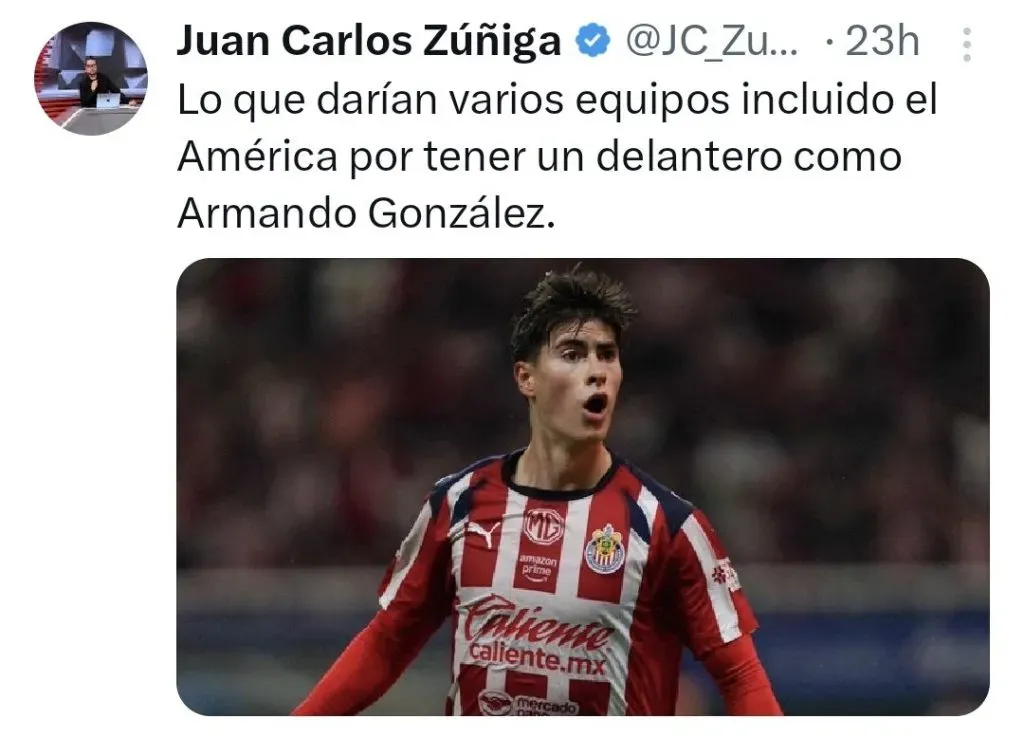Open Juan Carlos Zúñiga's profile avatar
Image resolution: width=1024 pixels, height=737 pixels.
tap(91, 78)
